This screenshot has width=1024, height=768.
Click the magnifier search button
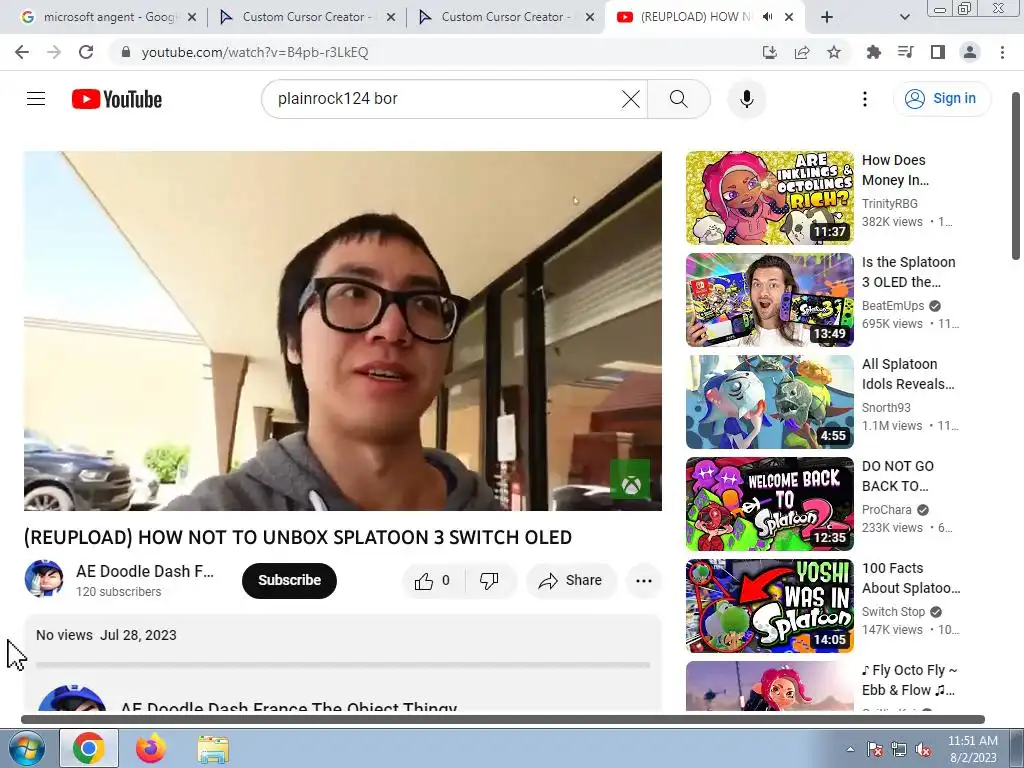click(x=679, y=99)
